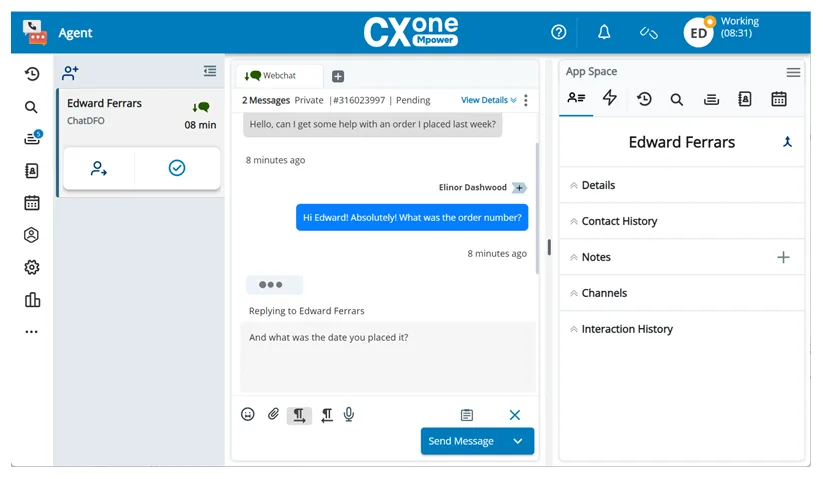Select the customer card tab in App Space
Screen dimensions: 823x479
tap(576, 98)
